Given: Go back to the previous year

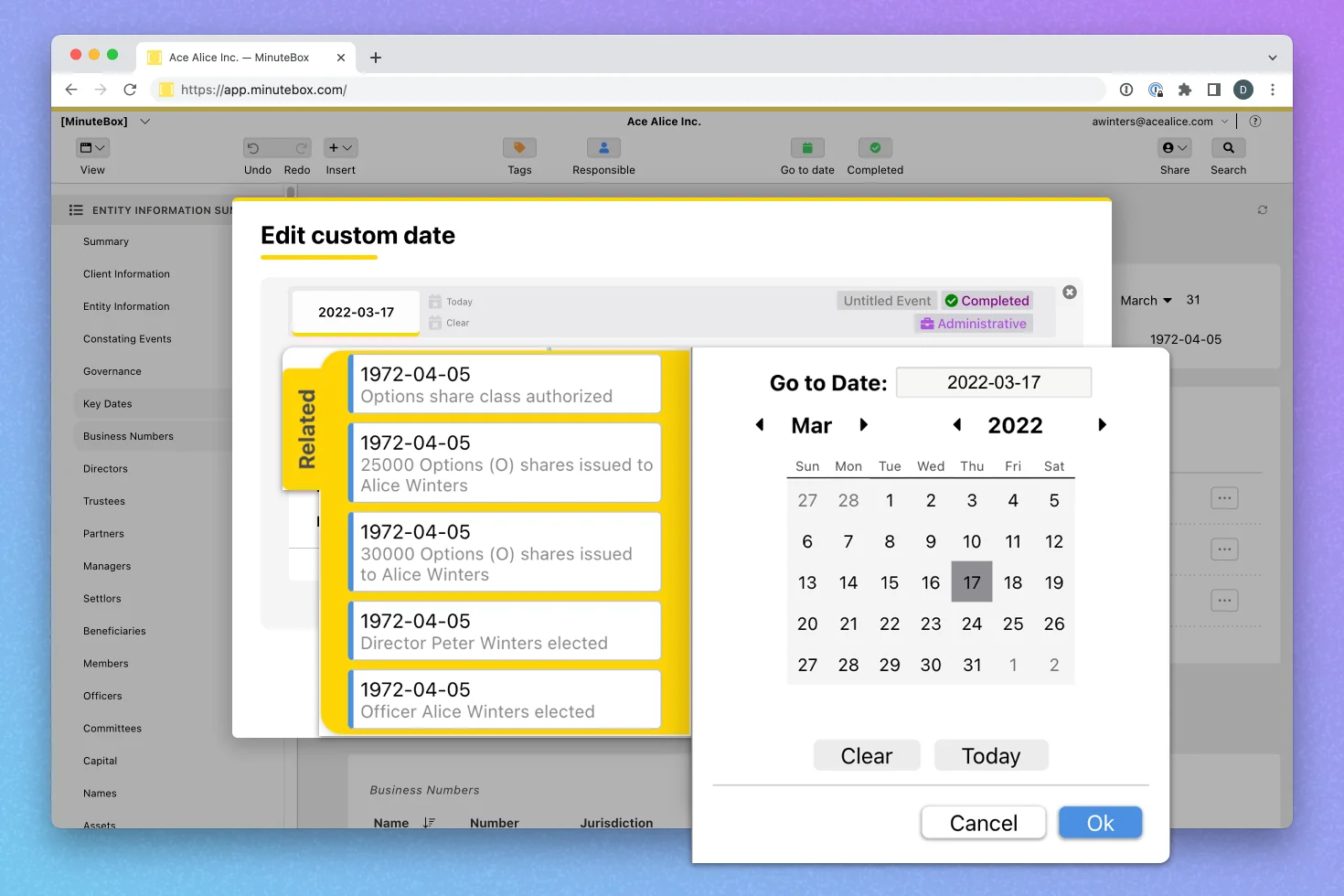Looking at the screenshot, I should point(957,425).
